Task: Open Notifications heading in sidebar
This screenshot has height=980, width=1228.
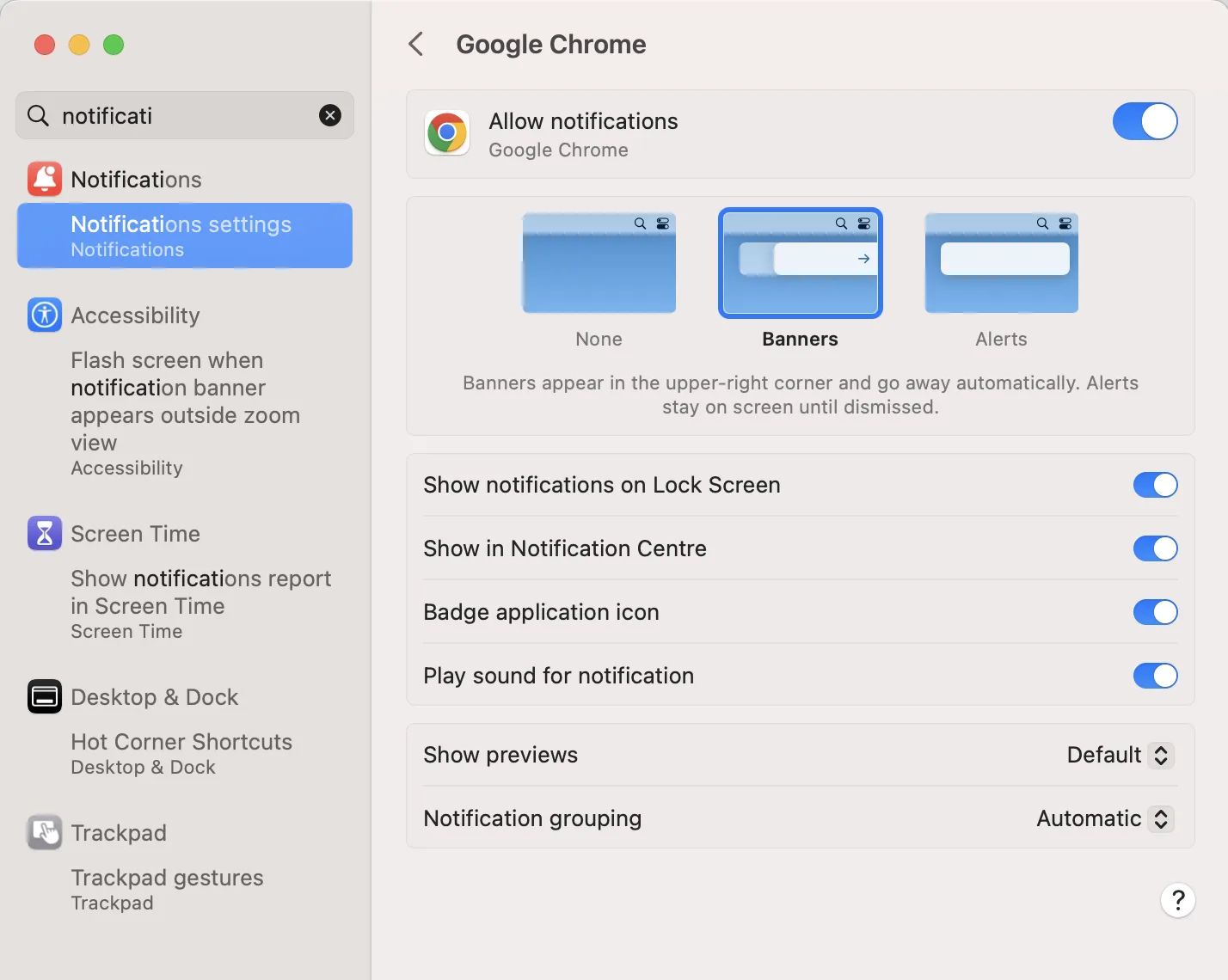Action: [137, 179]
